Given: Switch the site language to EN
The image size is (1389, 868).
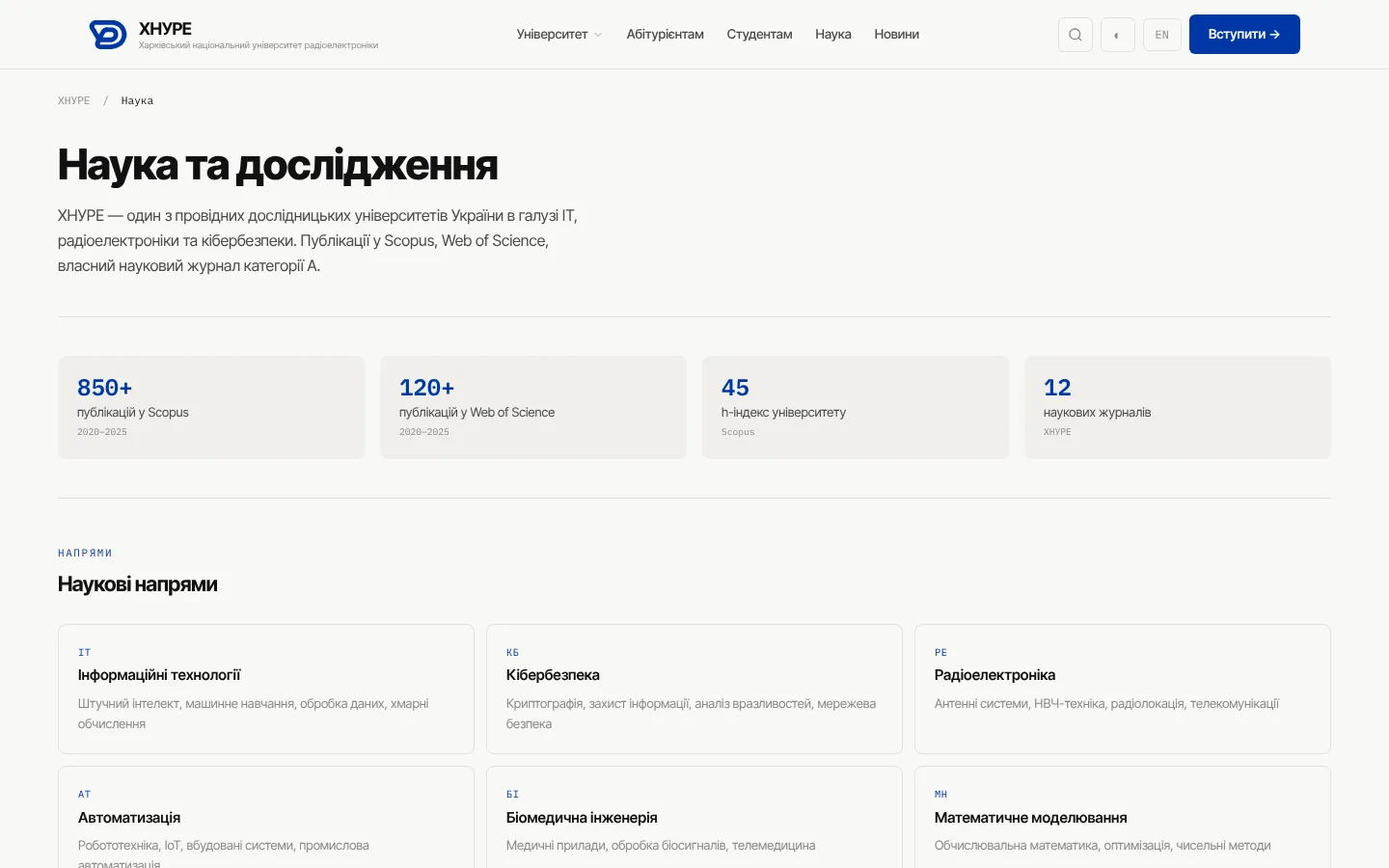Looking at the screenshot, I should pyautogui.click(x=1162, y=35).
